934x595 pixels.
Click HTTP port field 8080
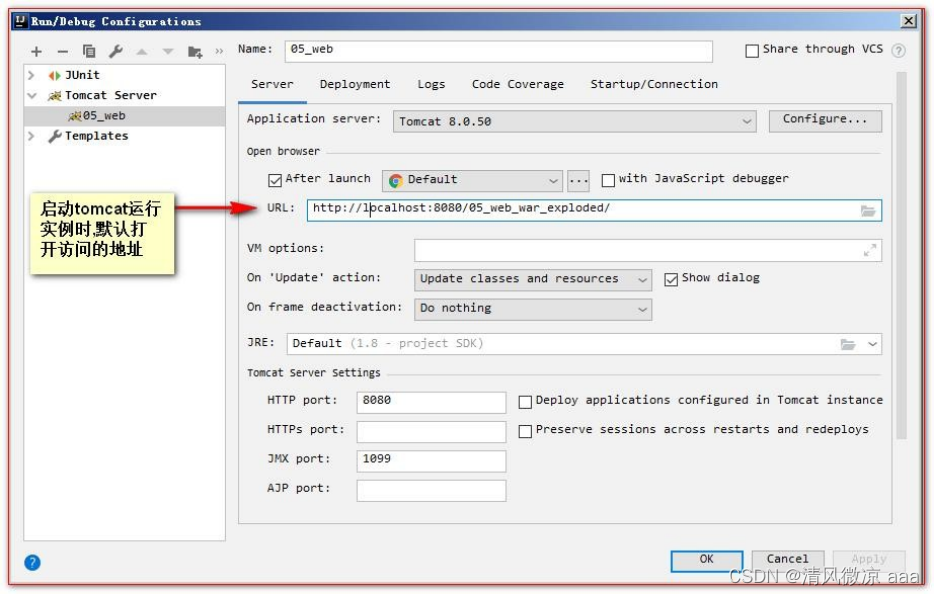coord(431,402)
